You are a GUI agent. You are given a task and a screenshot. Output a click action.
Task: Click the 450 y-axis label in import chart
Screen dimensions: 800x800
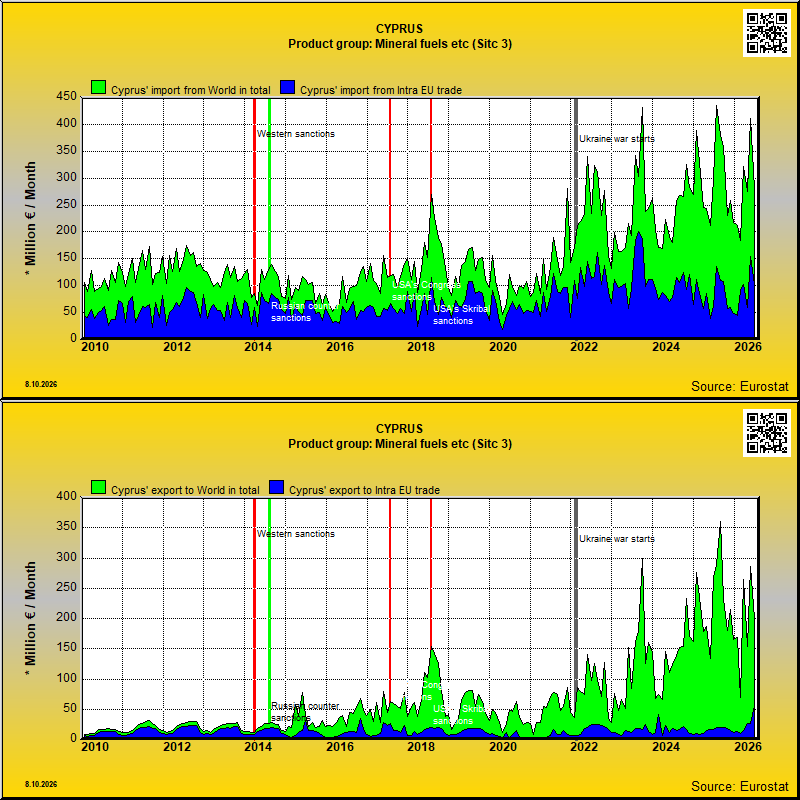click(66, 96)
